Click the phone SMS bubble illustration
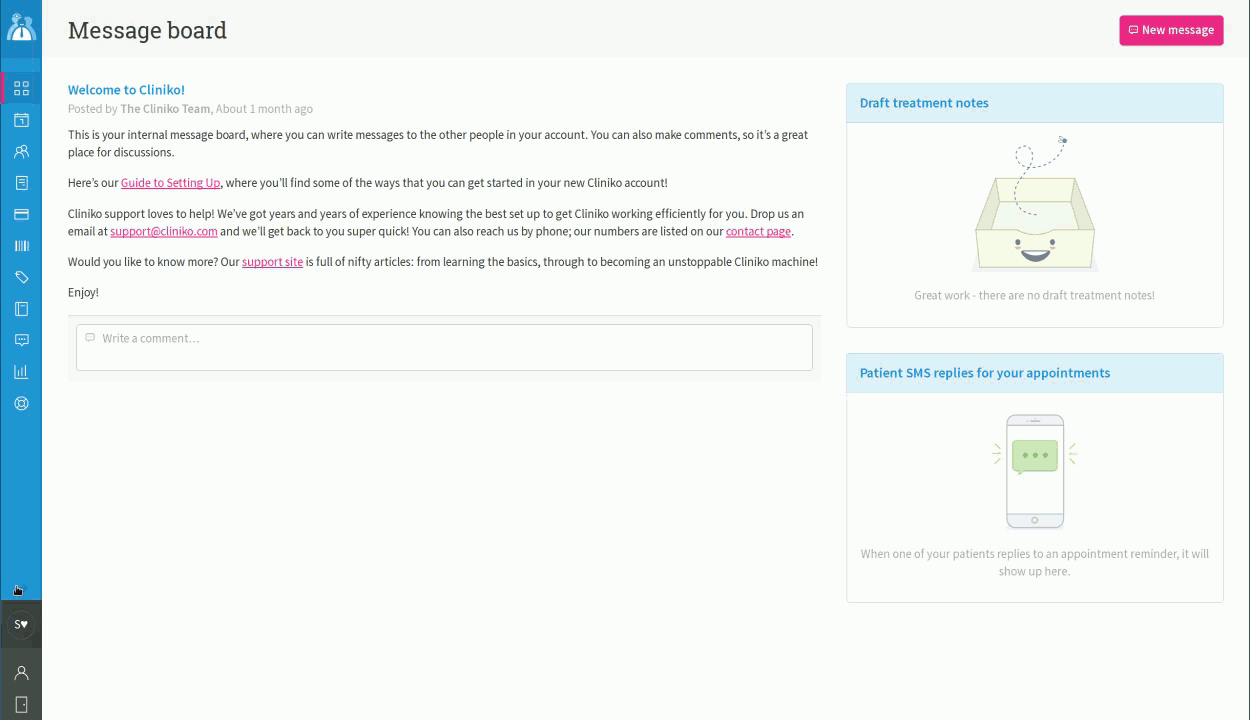Screen dimensions: 1250x720 tap(1035, 471)
